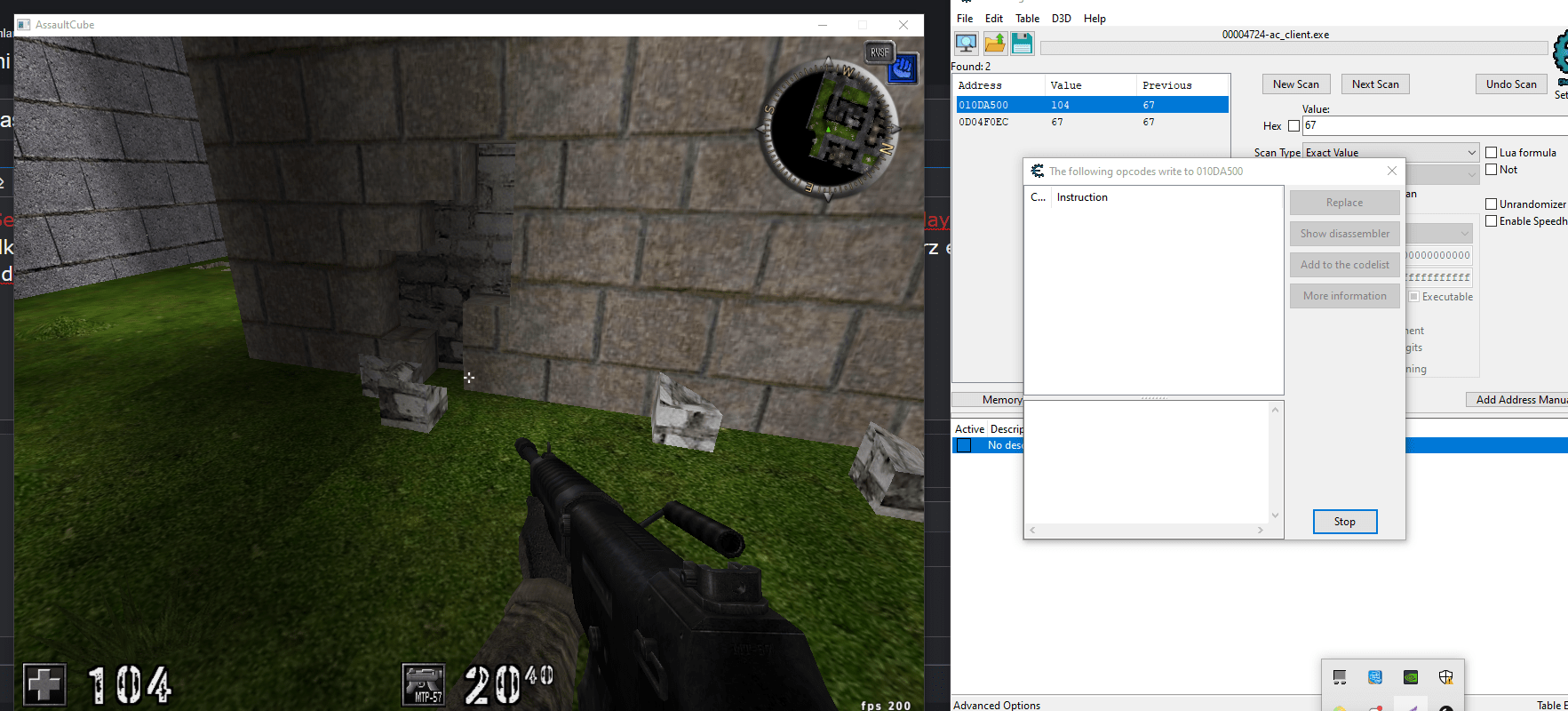The width and height of the screenshot is (1568, 711).
Task: Open the File menu
Action: 965,19
